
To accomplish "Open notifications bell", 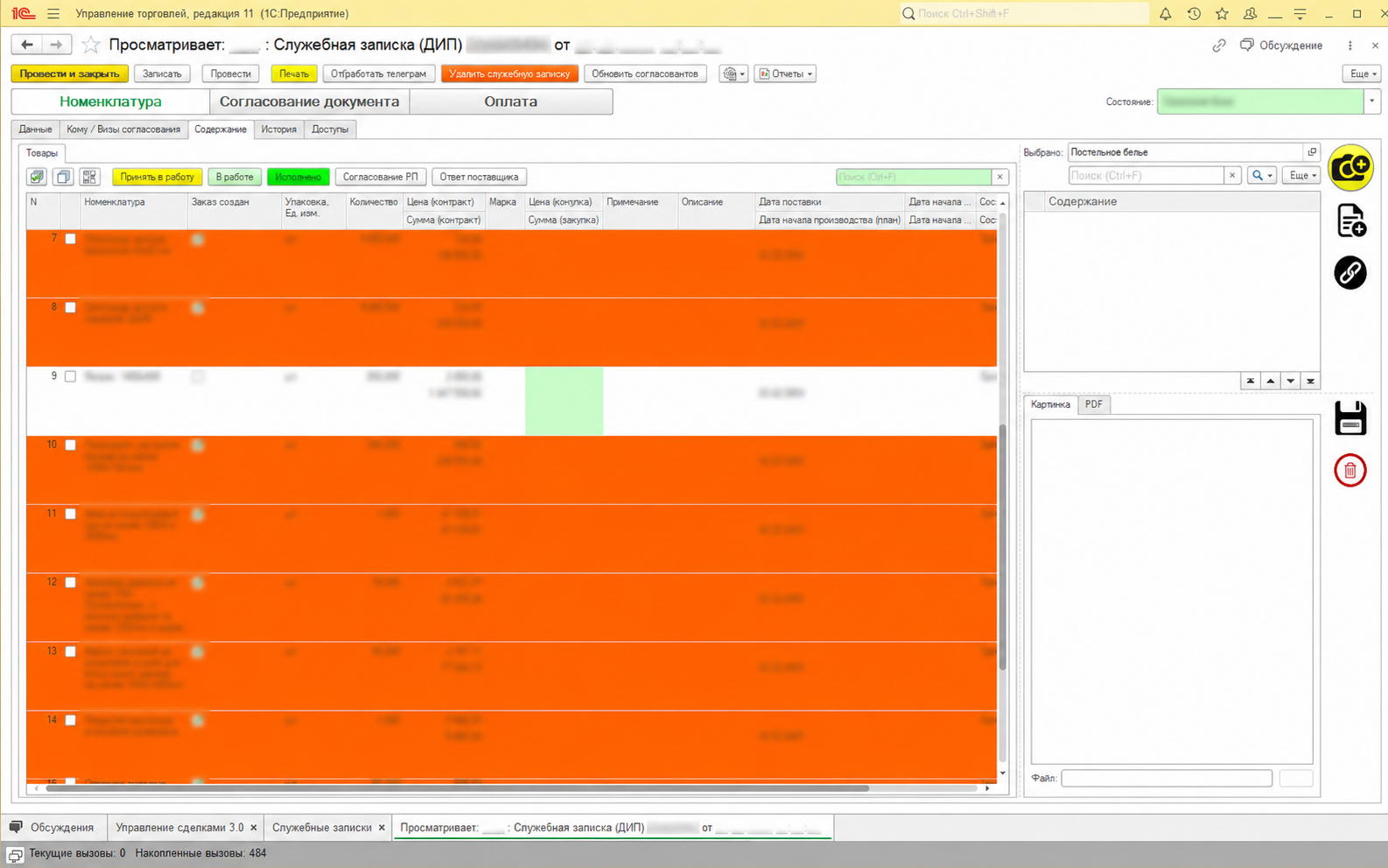I will 1166,13.
